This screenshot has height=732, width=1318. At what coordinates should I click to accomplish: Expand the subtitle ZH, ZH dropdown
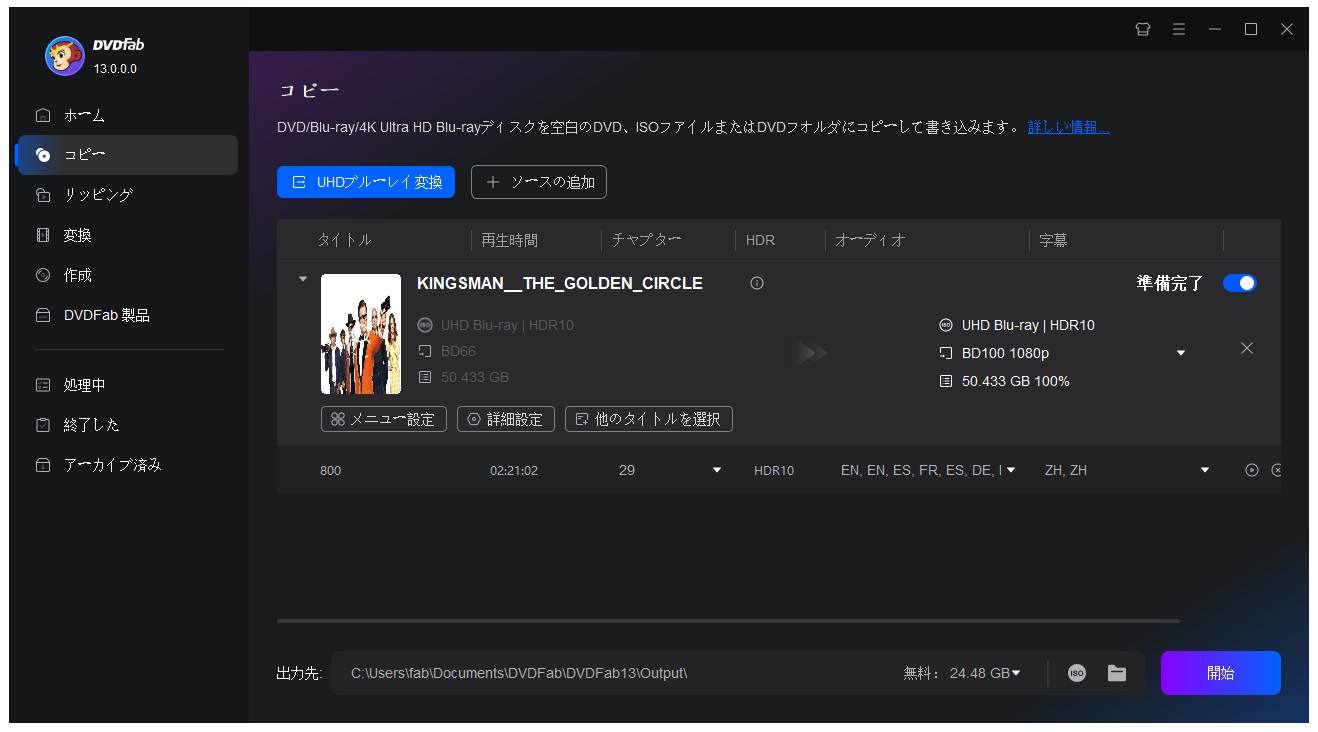(x=1205, y=470)
